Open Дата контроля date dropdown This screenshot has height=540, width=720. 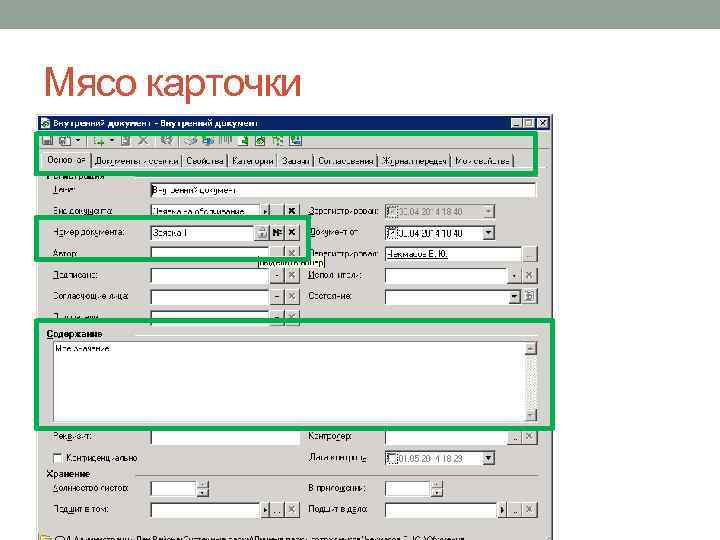(x=488, y=458)
